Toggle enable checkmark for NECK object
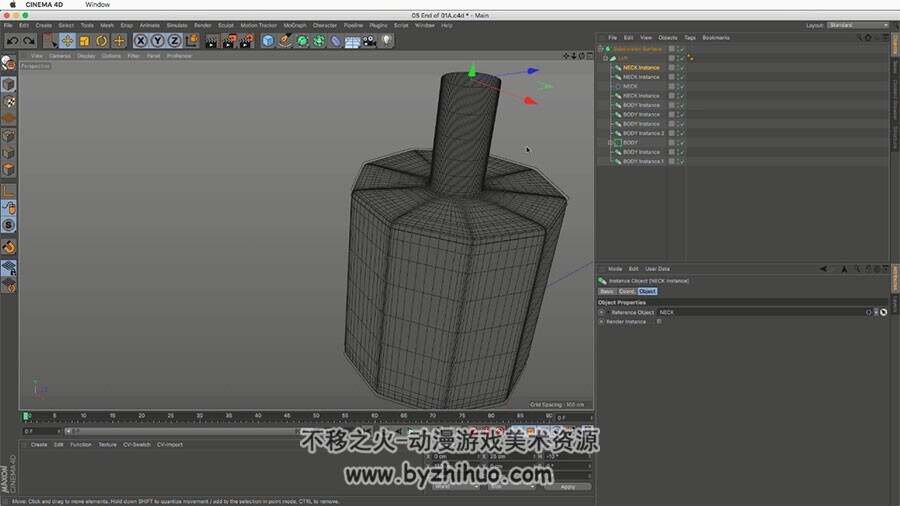 pyautogui.click(x=682, y=87)
